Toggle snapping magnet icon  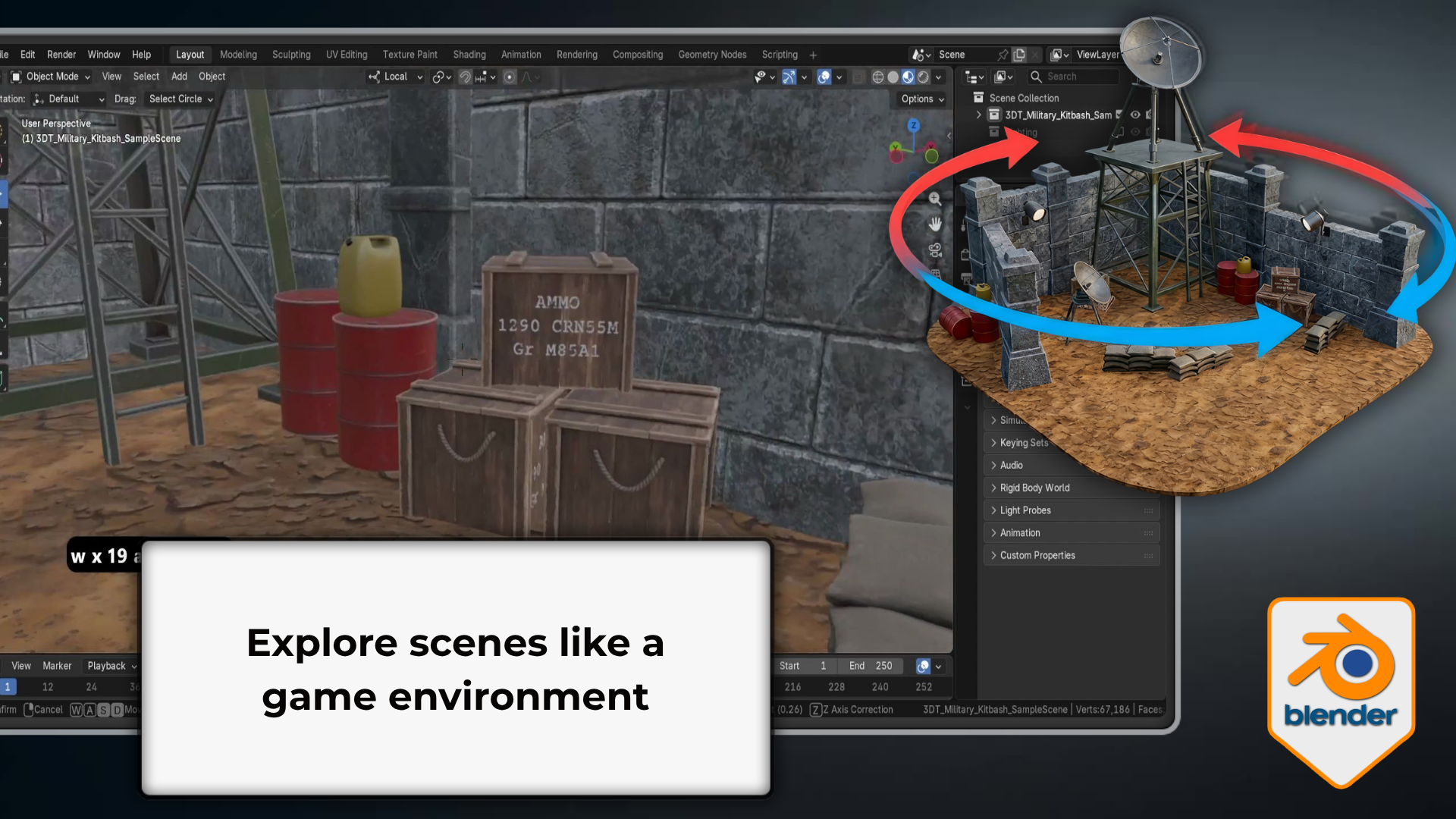[x=465, y=77]
